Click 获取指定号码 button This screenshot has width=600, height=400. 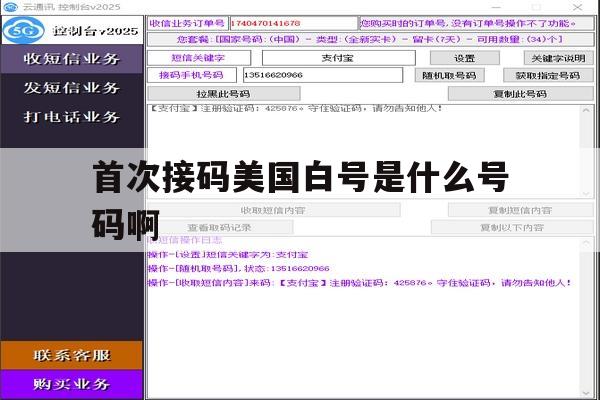548,75
